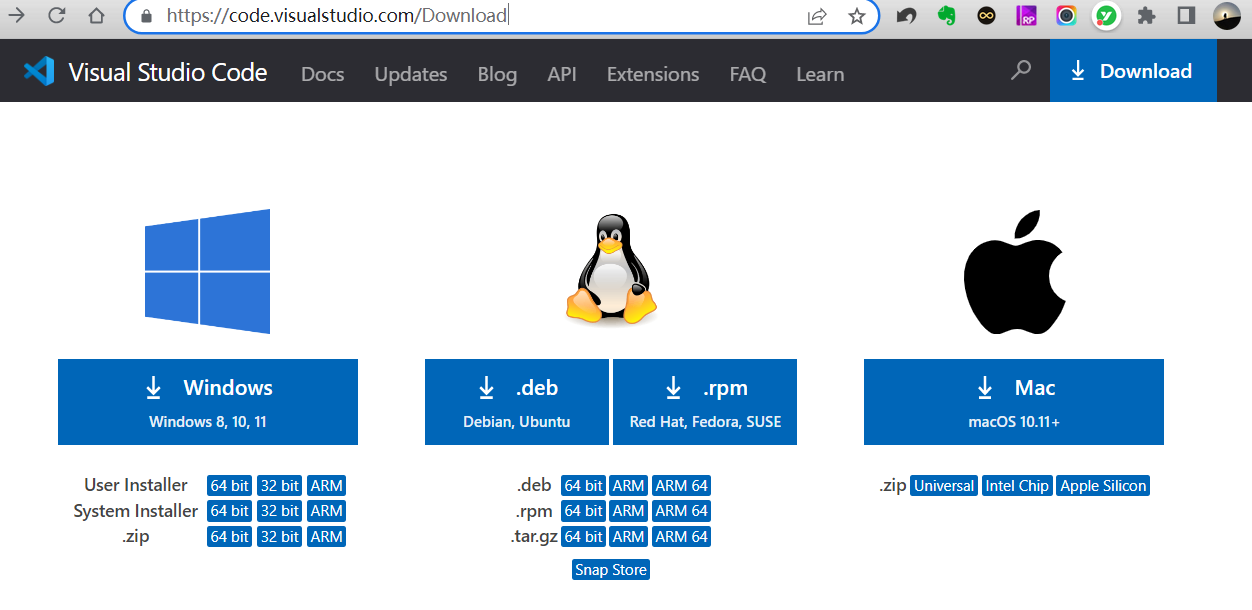Open the Snap Store link
1252x610 pixels.
pyautogui.click(x=611, y=570)
